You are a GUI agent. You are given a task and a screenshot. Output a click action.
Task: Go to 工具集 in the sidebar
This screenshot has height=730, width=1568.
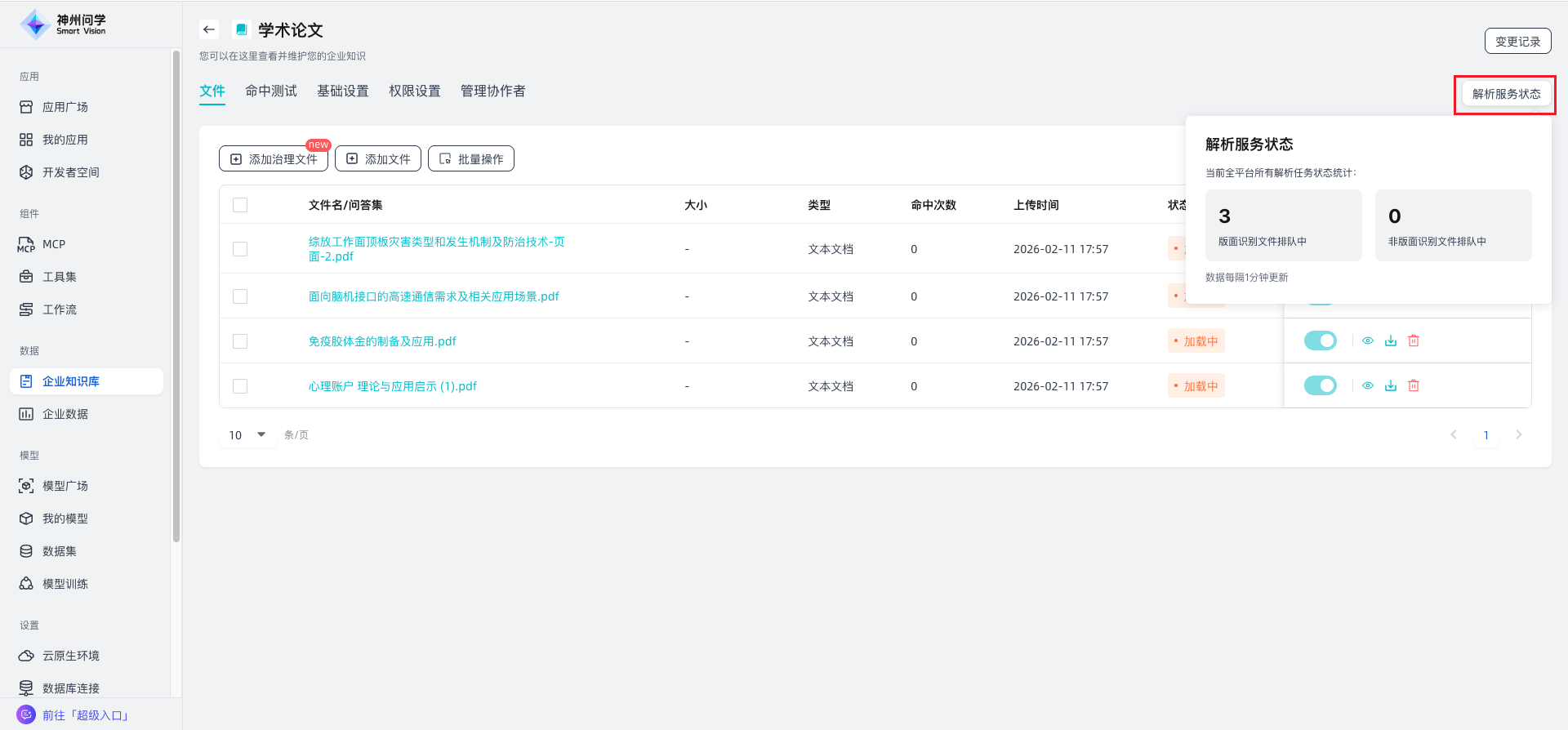59,277
